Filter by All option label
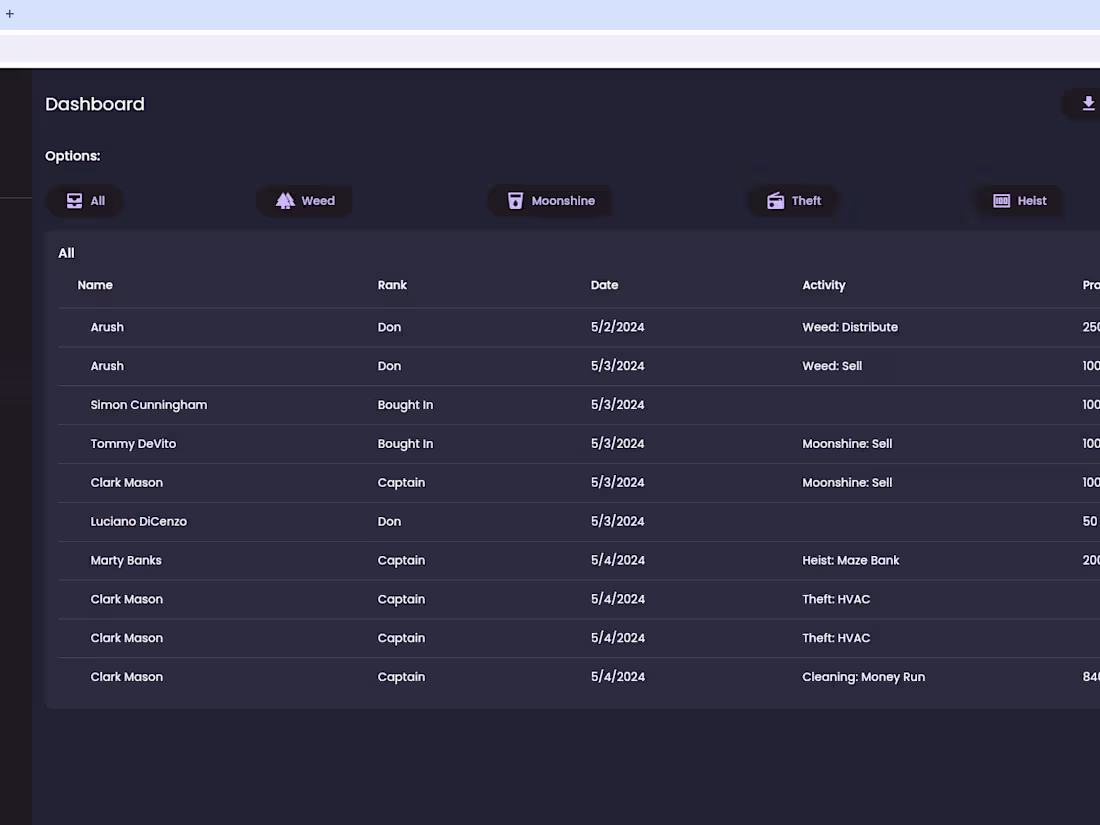 point(98,201)
